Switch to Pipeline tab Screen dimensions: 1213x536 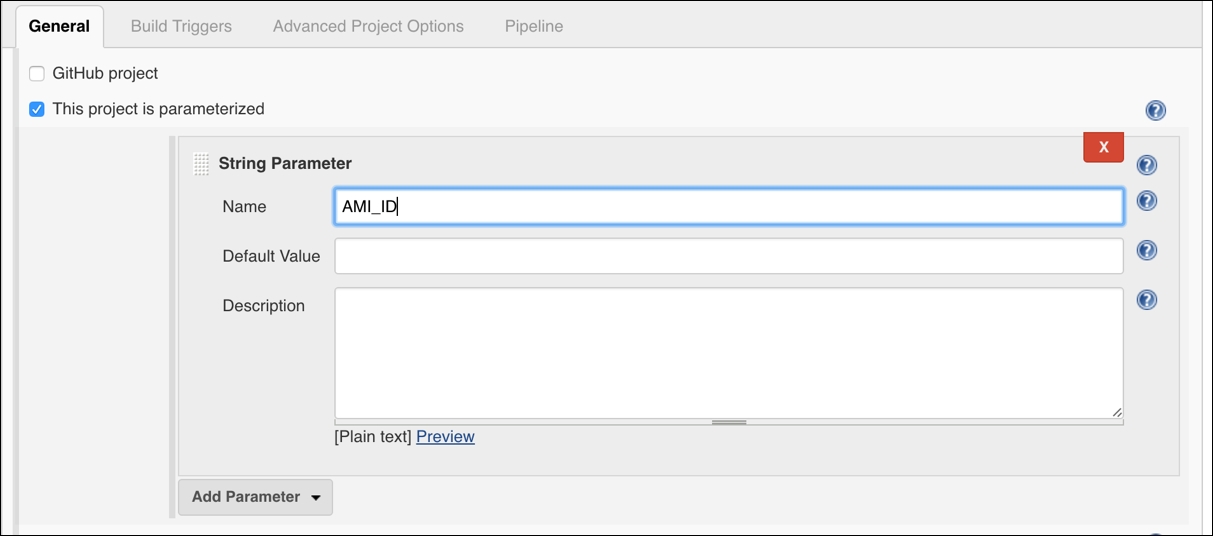pos(534,26)
